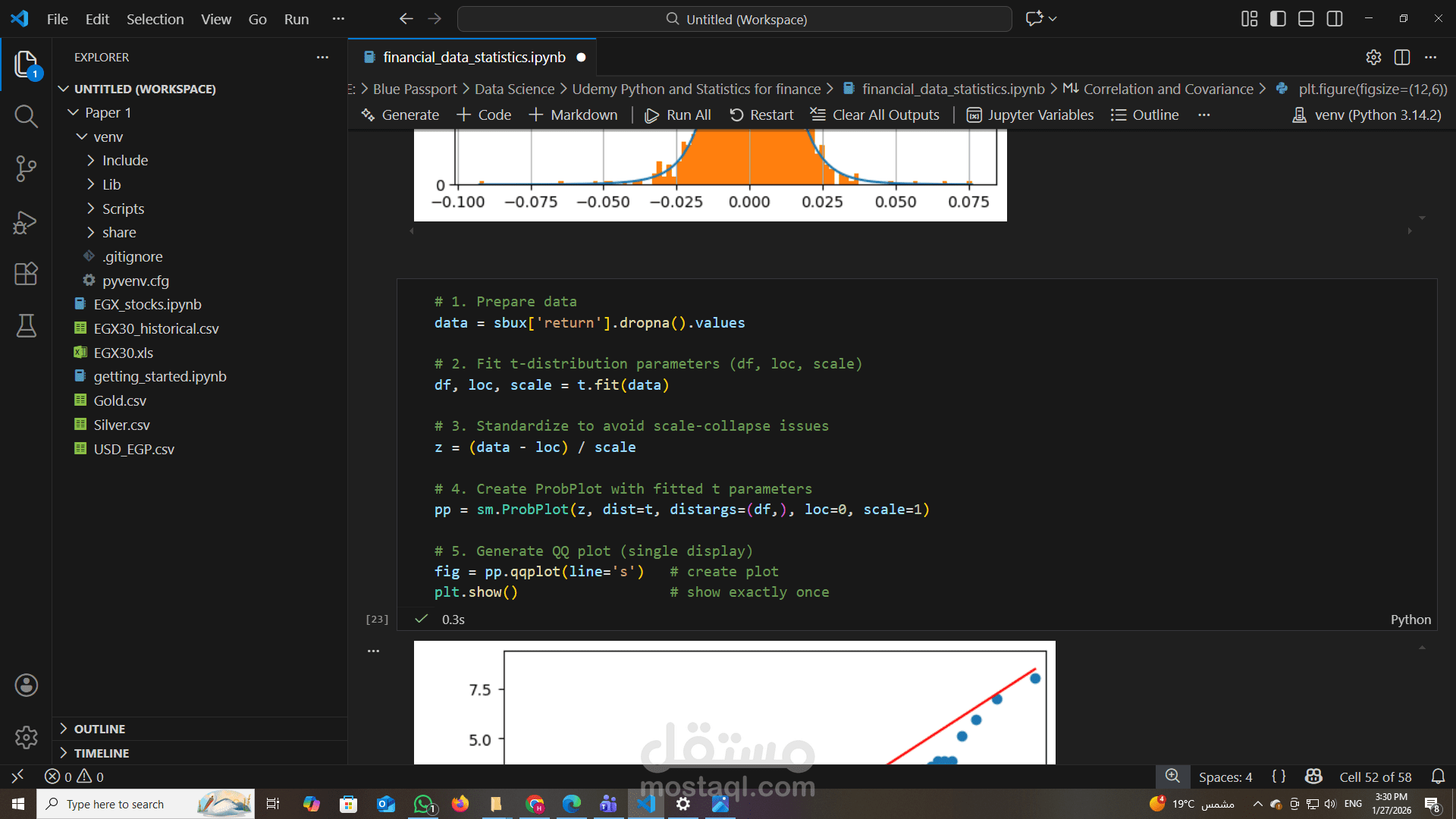Open Gold.csv in the explorer

(120, 400)
